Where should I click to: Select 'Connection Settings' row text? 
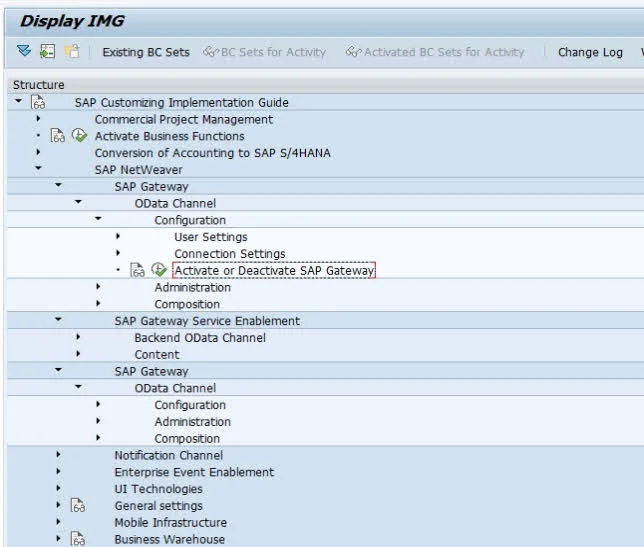click(x=230, y=254)
